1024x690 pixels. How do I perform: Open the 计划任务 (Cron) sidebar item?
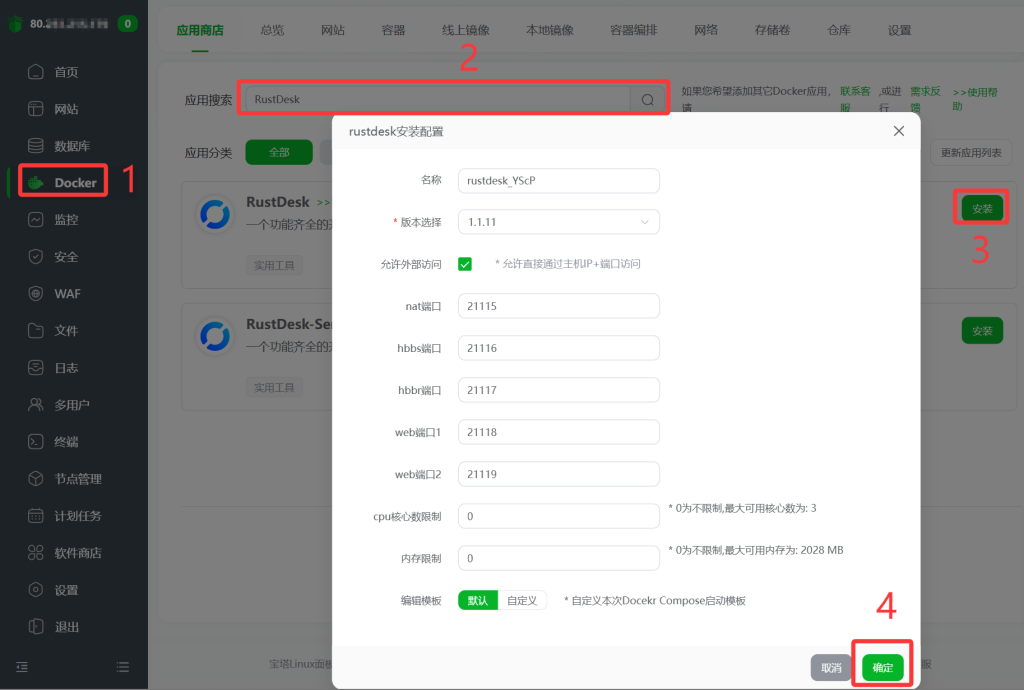71,515
